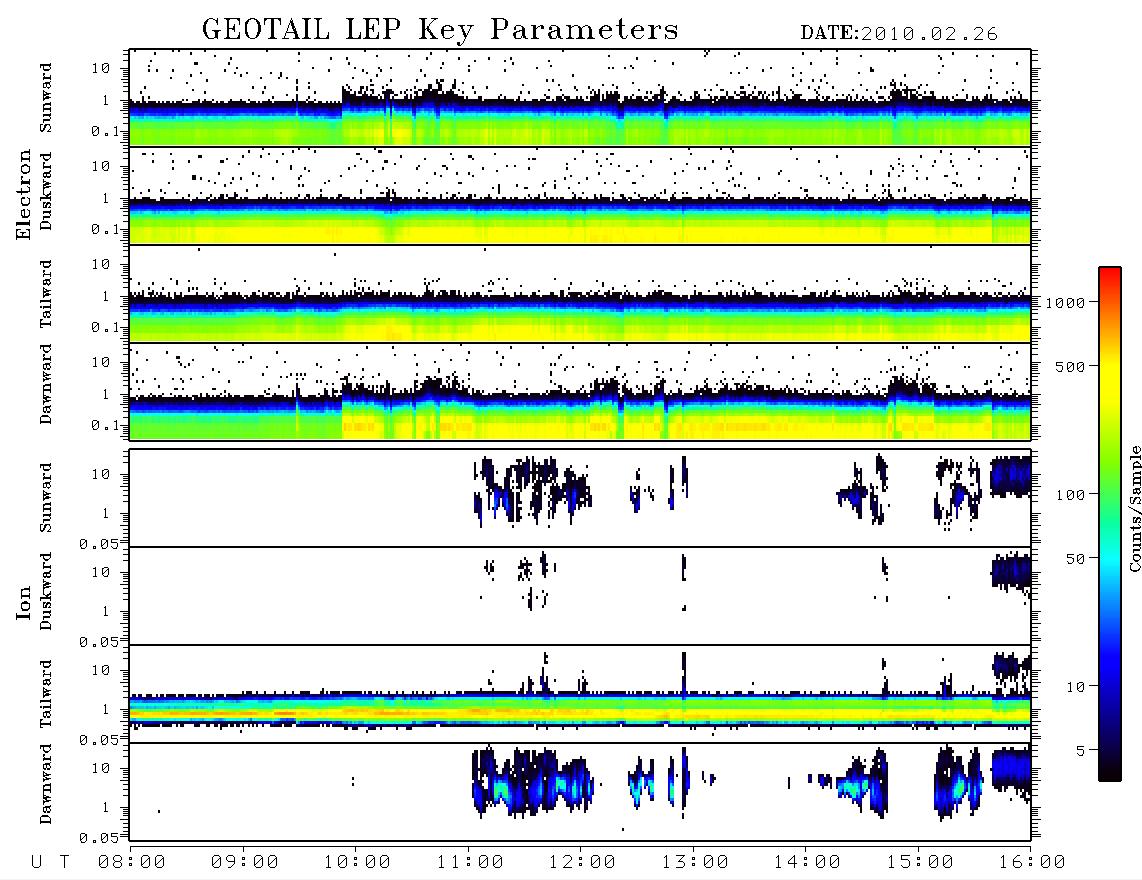
Task: Click the "DATE:2010.02.26" label
Action: pyautogui.click(x=899, y=34)
